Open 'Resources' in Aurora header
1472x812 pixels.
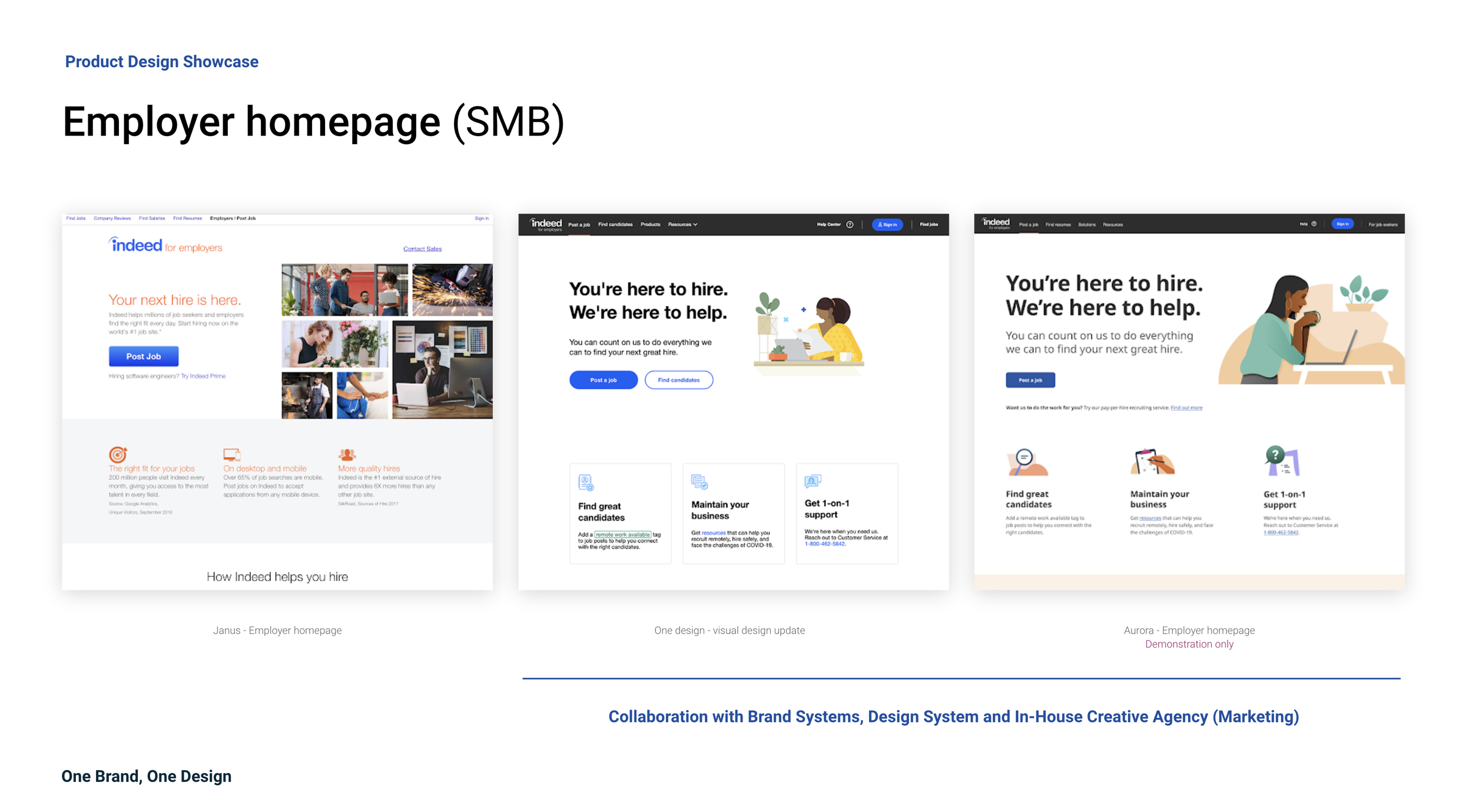(x=1113, y=224)
